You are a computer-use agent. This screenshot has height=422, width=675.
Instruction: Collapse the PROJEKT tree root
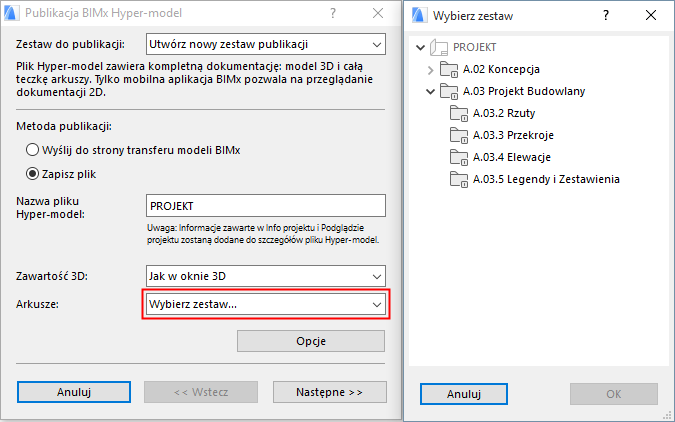click(420, 47)
